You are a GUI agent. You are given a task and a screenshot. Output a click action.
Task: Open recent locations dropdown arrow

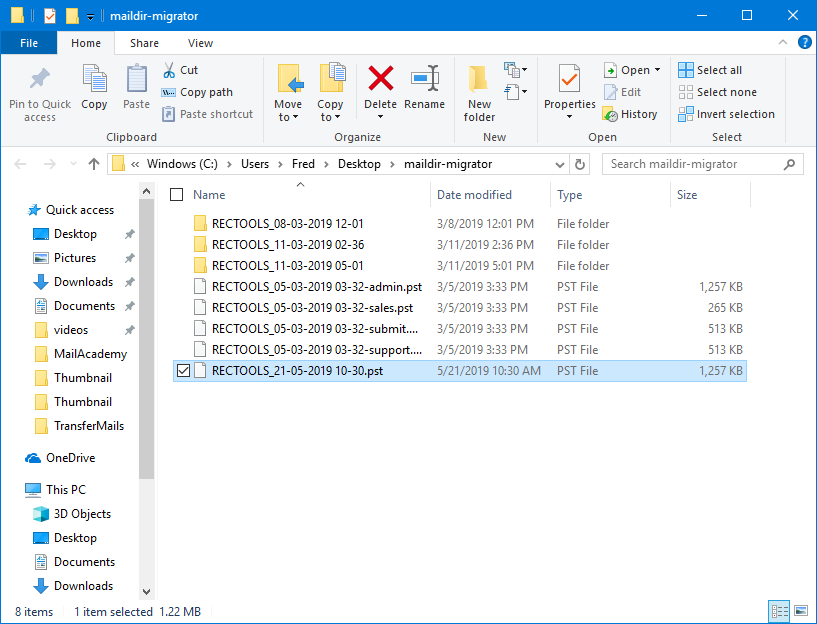[73, 165]
